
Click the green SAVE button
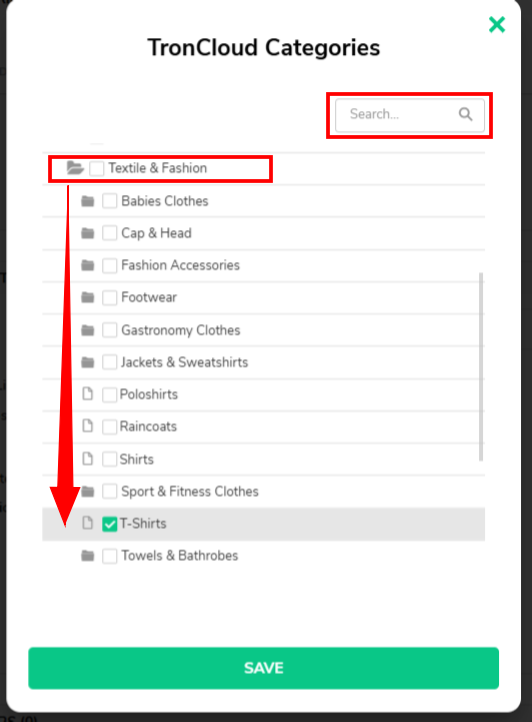pos(263,668)
